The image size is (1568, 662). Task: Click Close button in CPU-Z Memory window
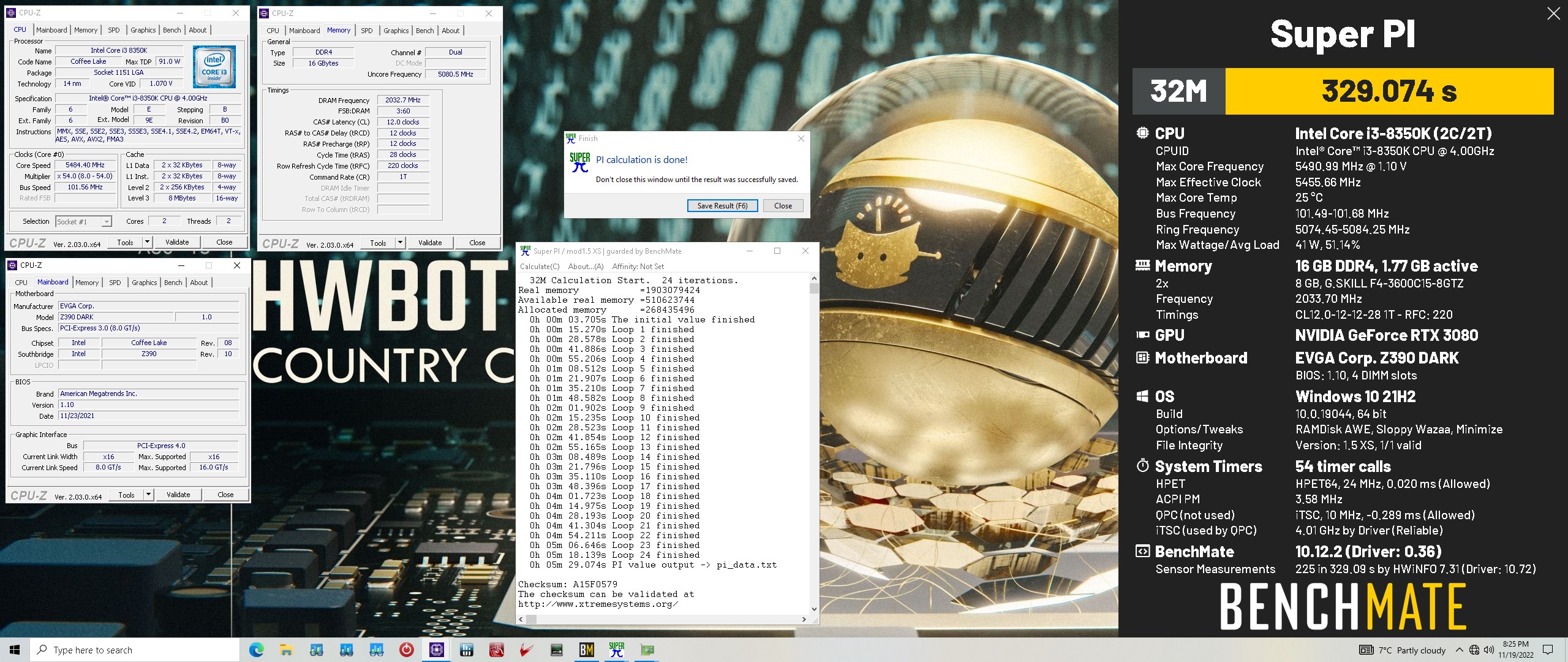[x=477, y=243]
